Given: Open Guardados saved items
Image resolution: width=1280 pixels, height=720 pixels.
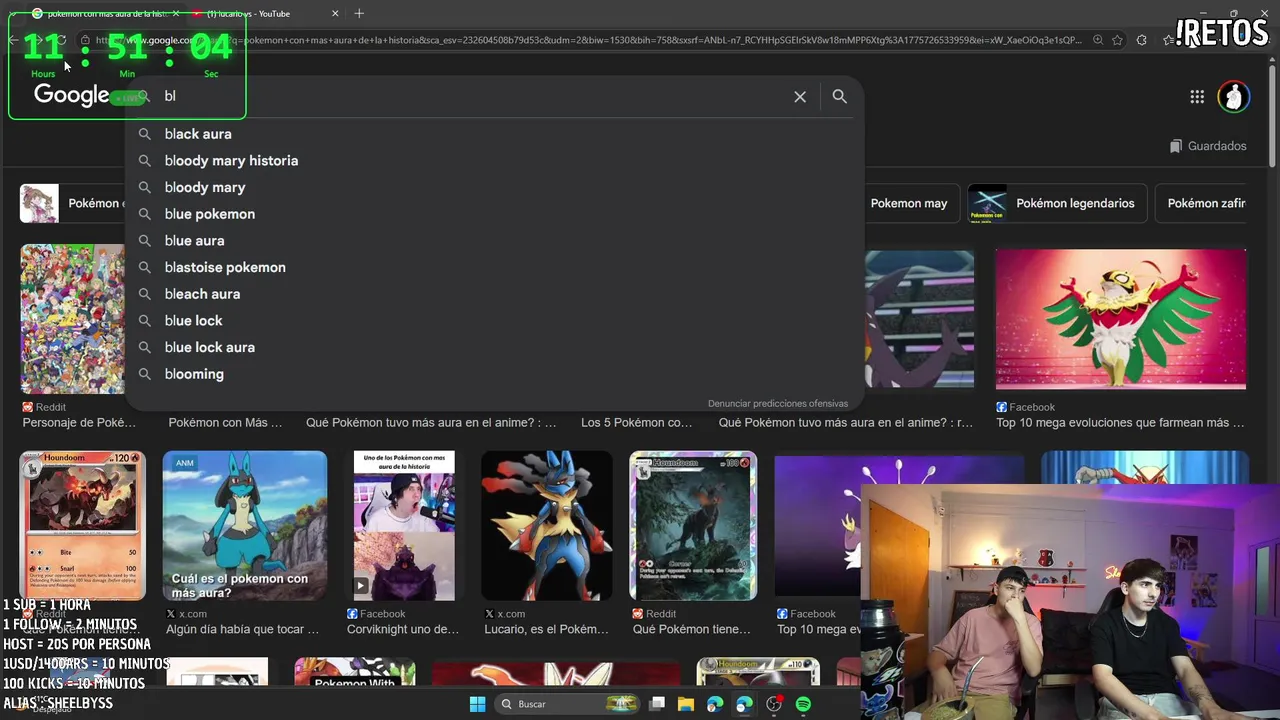Looking at the screenshot, I should 1208,146.
